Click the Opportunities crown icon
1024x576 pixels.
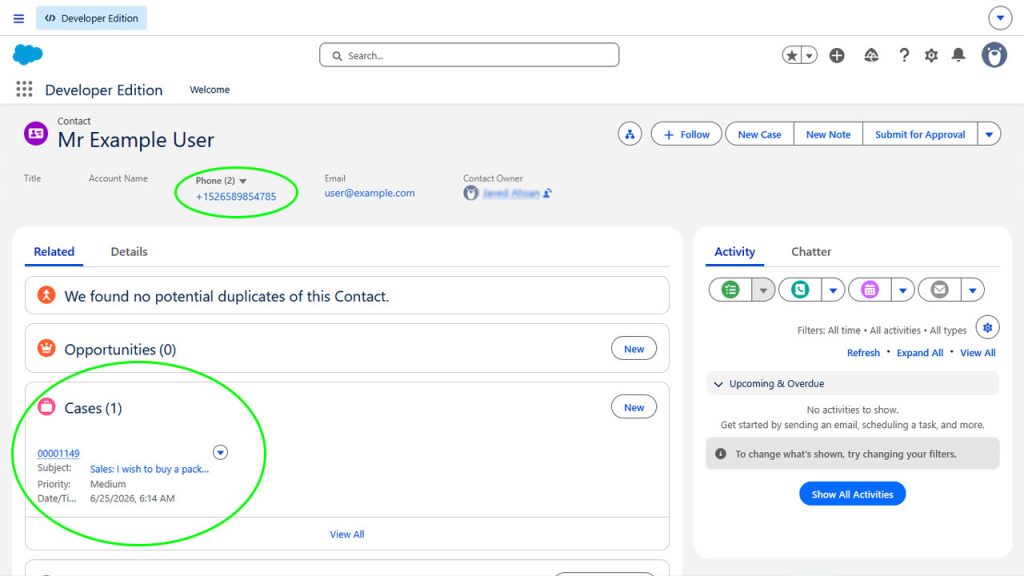click(46, 348)
